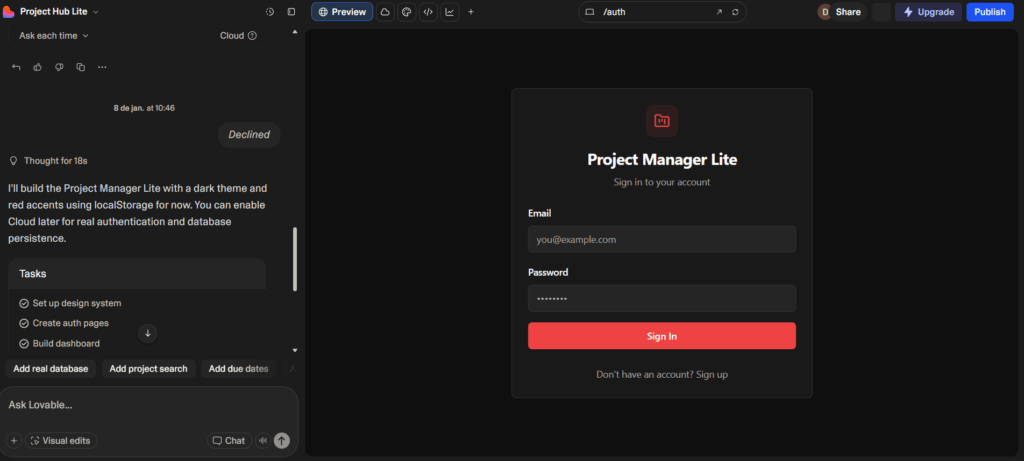Click the plus icon to add a tab
Image resolution: width=1024 pixels, height=461 pixels.
click(x=471, y=12)
